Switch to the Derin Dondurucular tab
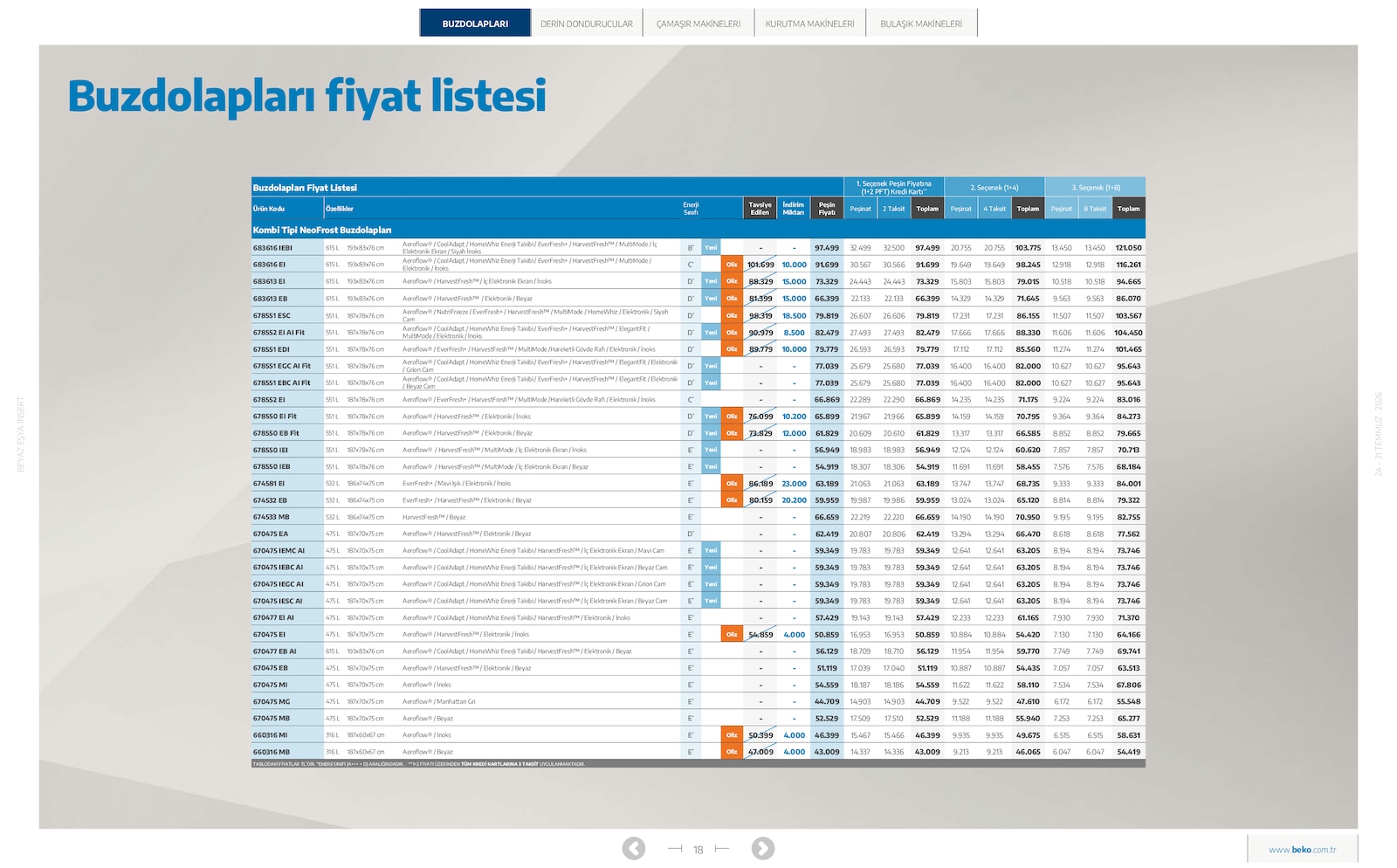 587,24
